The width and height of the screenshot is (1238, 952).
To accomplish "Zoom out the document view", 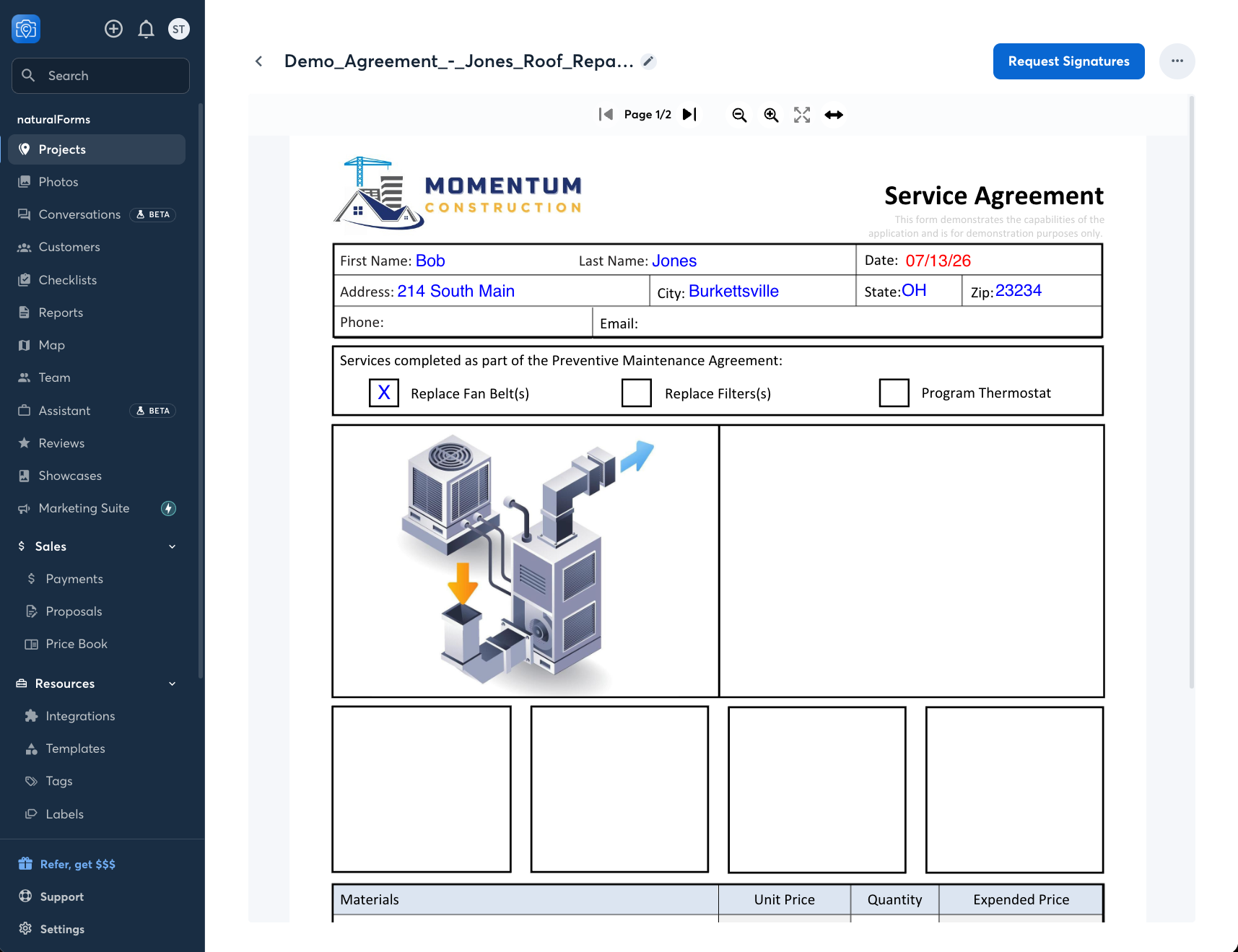I will coord(739,115).
